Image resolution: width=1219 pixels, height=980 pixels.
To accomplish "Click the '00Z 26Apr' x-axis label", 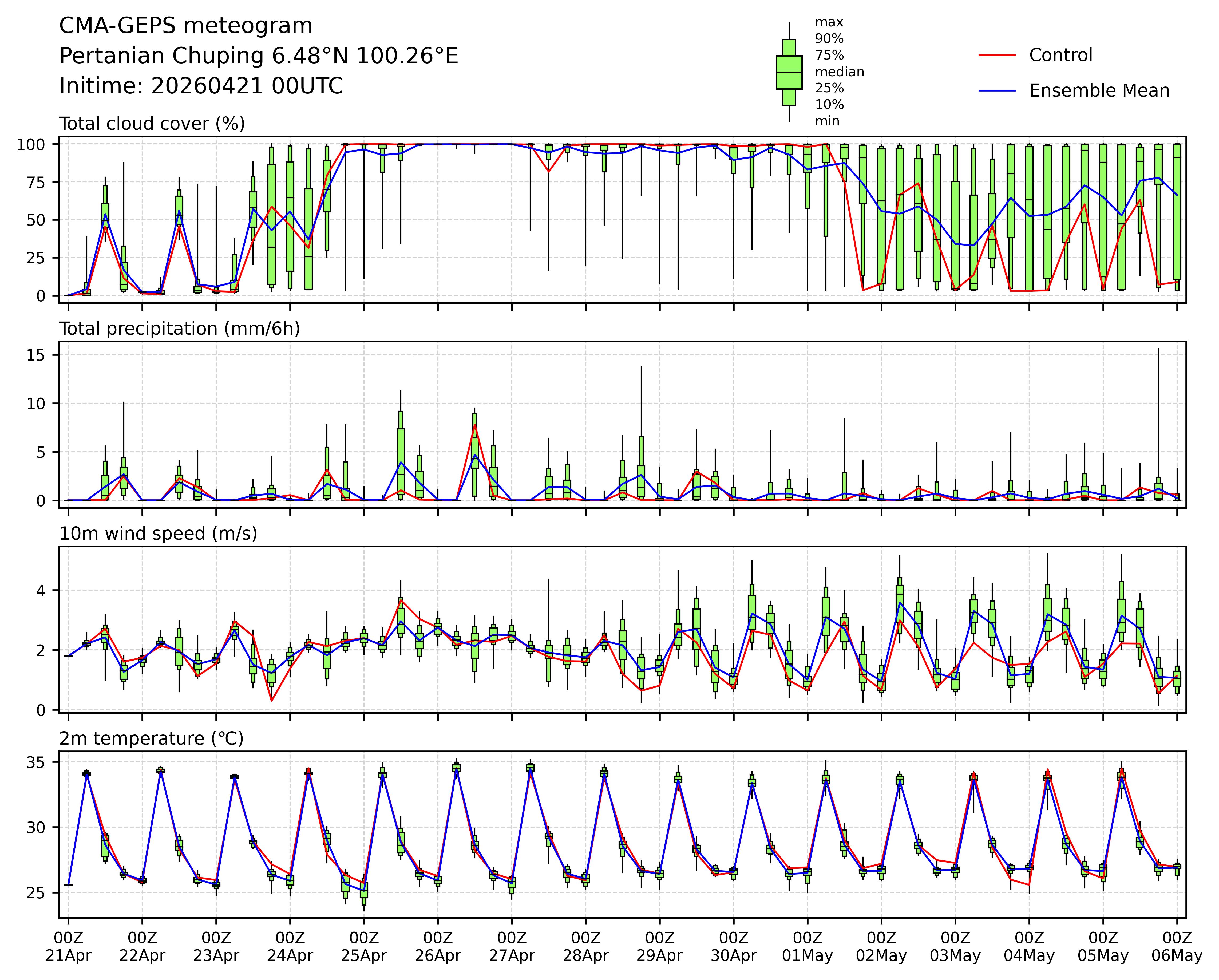I will [x=438, y=947].
